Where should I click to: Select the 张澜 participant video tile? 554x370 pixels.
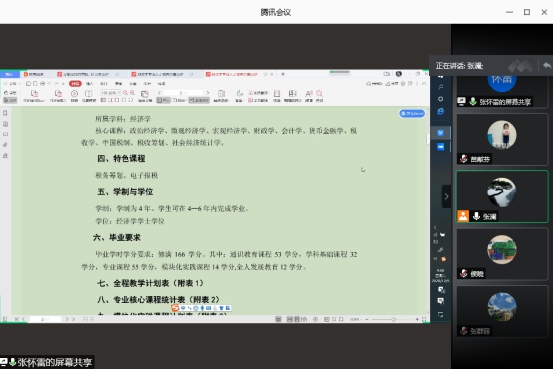[x=502, y=196]
